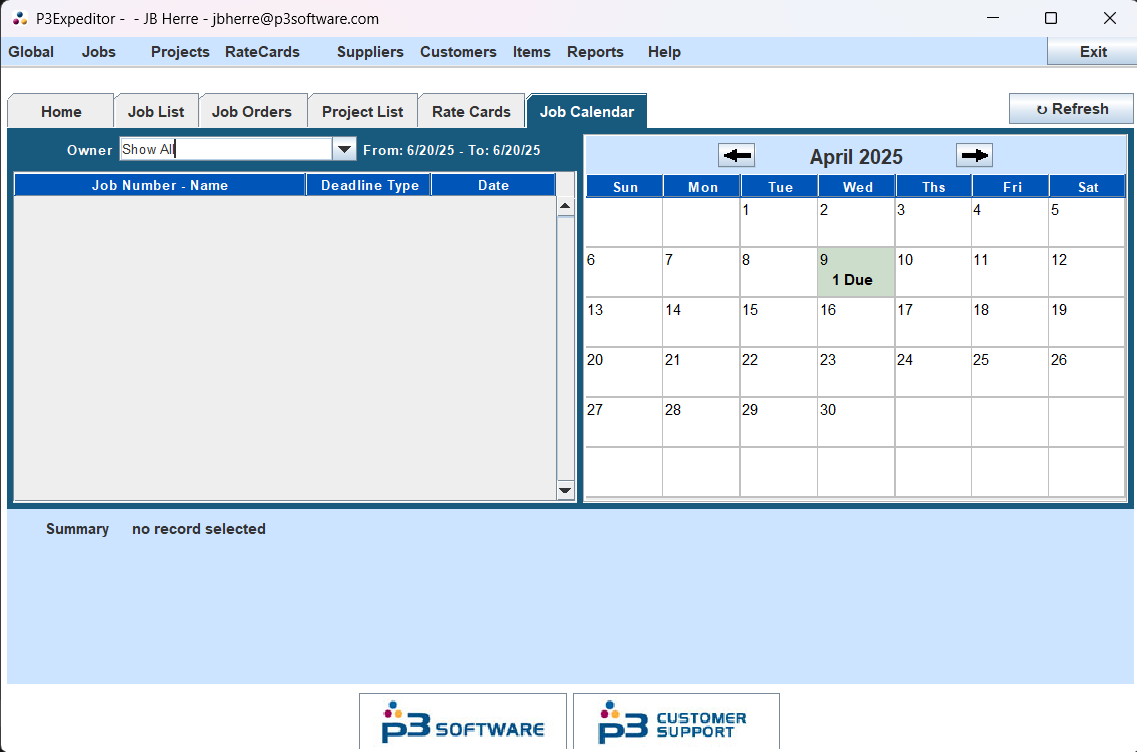1137x752 pixels.
Task: Sort by the Job Number - Name column header
Action: pos(160,185)
